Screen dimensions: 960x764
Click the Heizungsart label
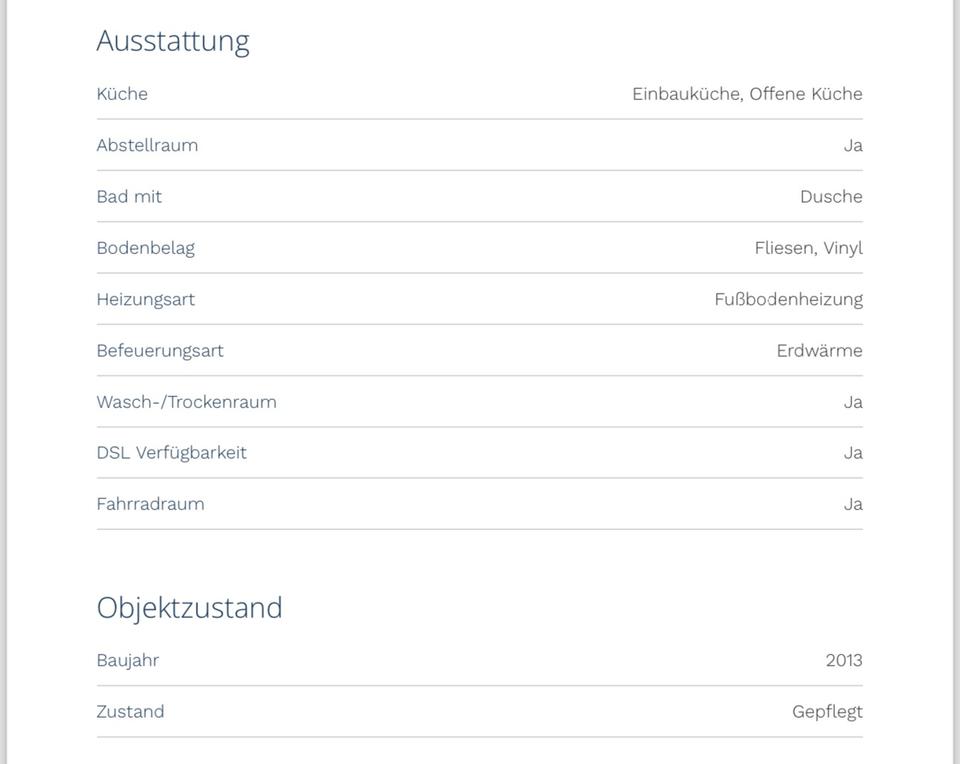pos(145,299)
